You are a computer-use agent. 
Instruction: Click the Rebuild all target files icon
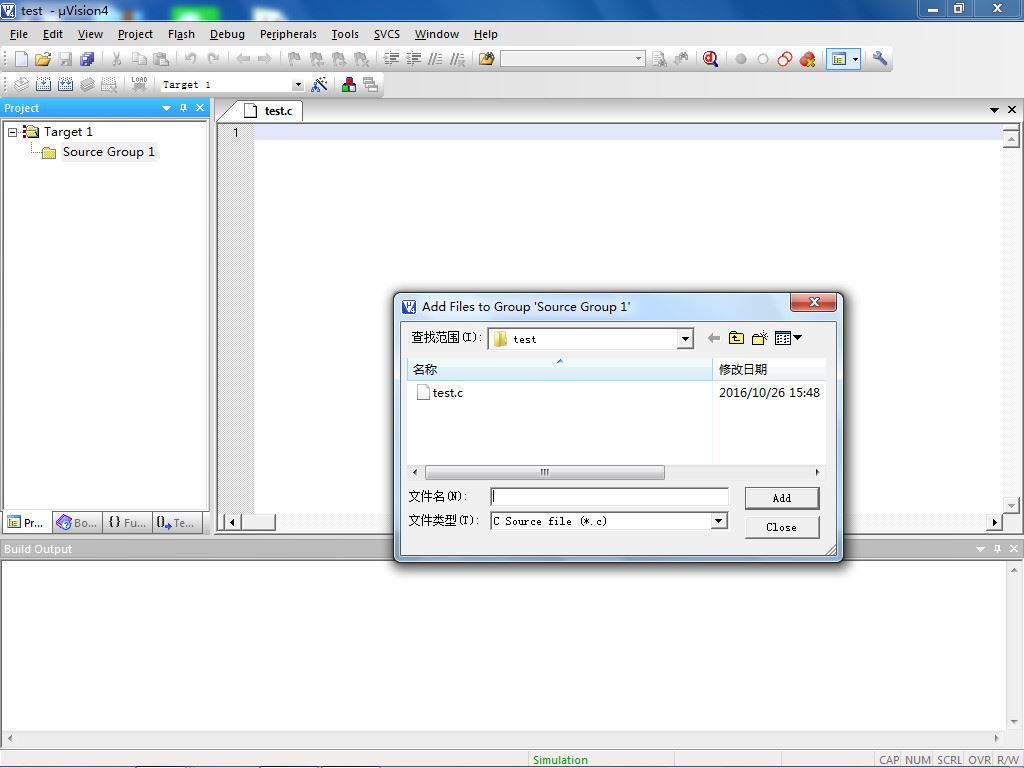pos(65,84)
